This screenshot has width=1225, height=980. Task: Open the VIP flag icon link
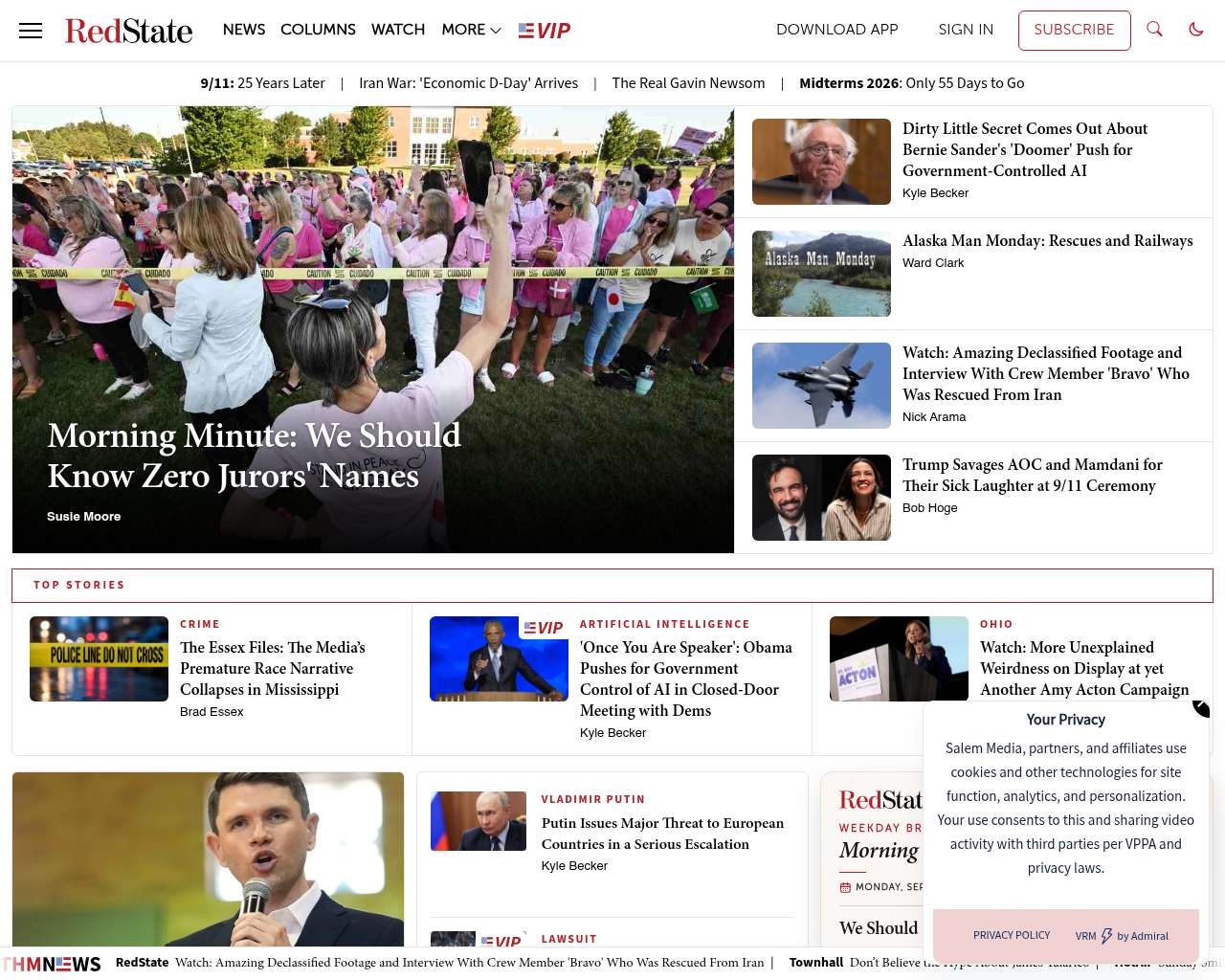click(545, 31)
